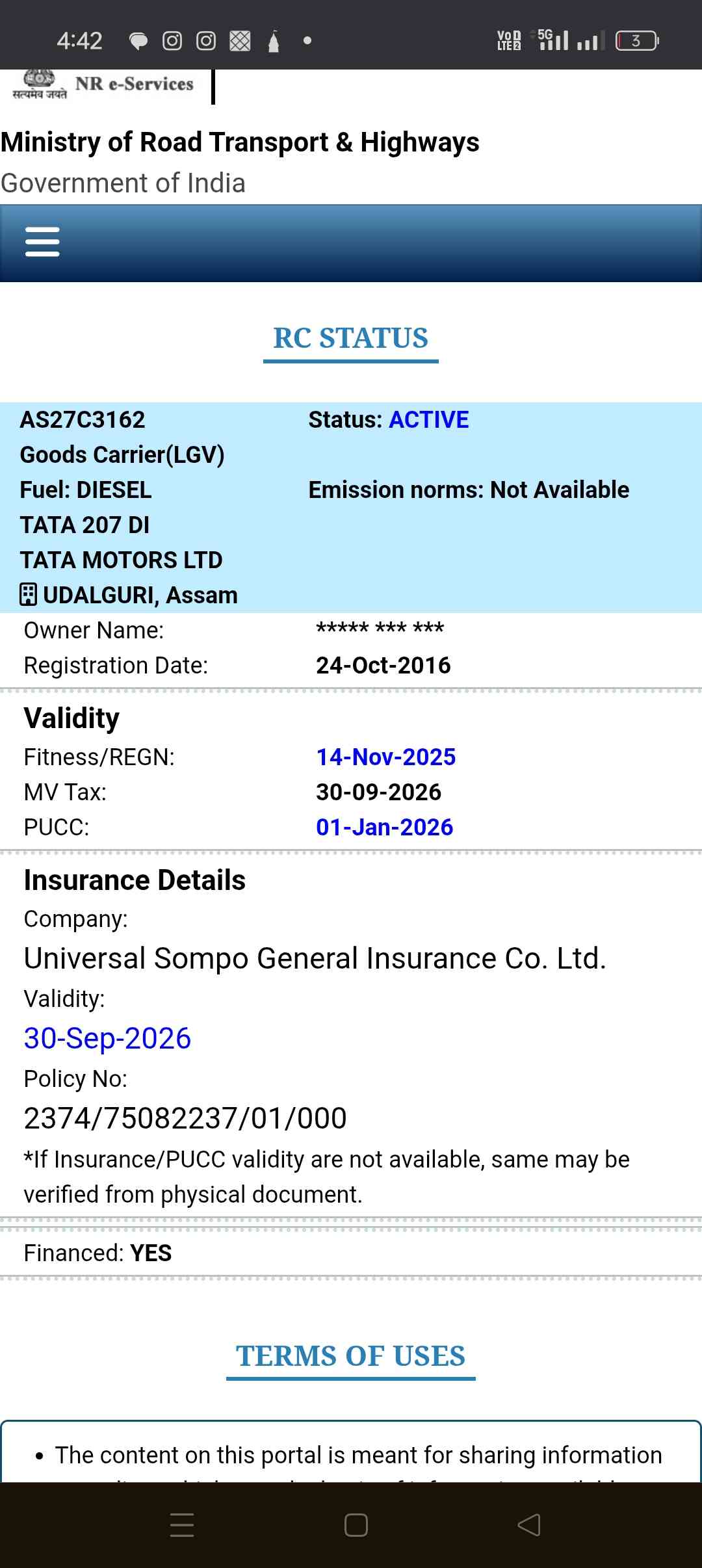Image resolution: width=702 pixels, height=1568 pixels.
Task: Go to the TERMS OF USES section
Action: (350, 1356)
